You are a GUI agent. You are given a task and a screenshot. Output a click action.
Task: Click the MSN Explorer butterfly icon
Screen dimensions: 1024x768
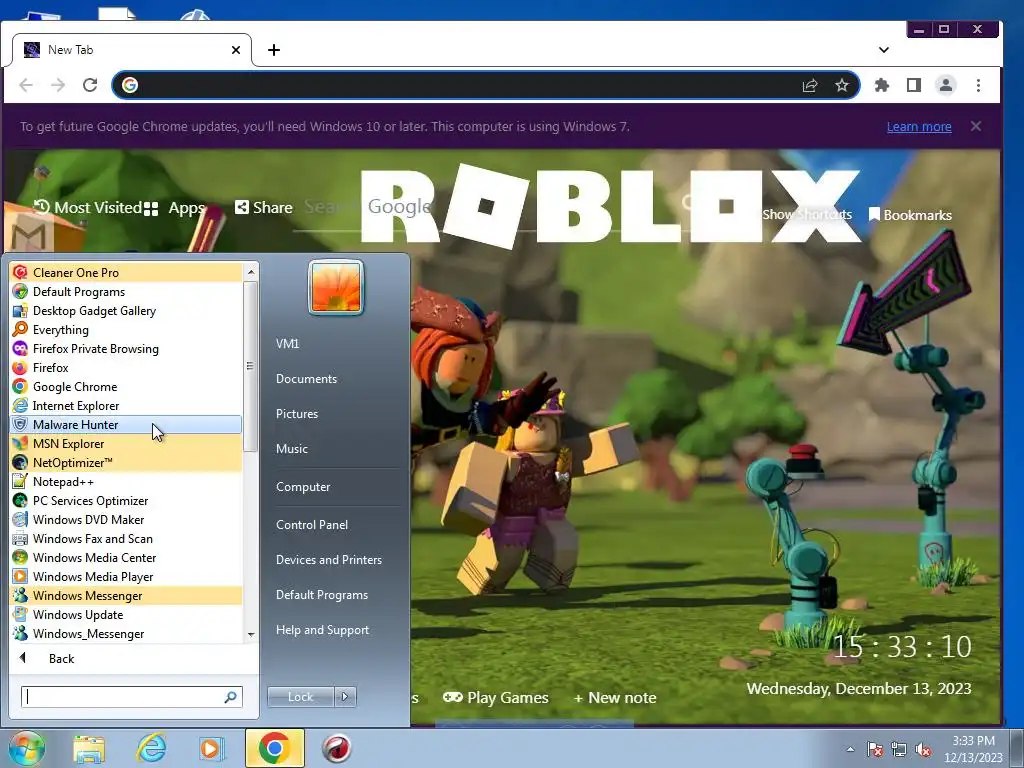pyautogui.click(x=20, y=443)
